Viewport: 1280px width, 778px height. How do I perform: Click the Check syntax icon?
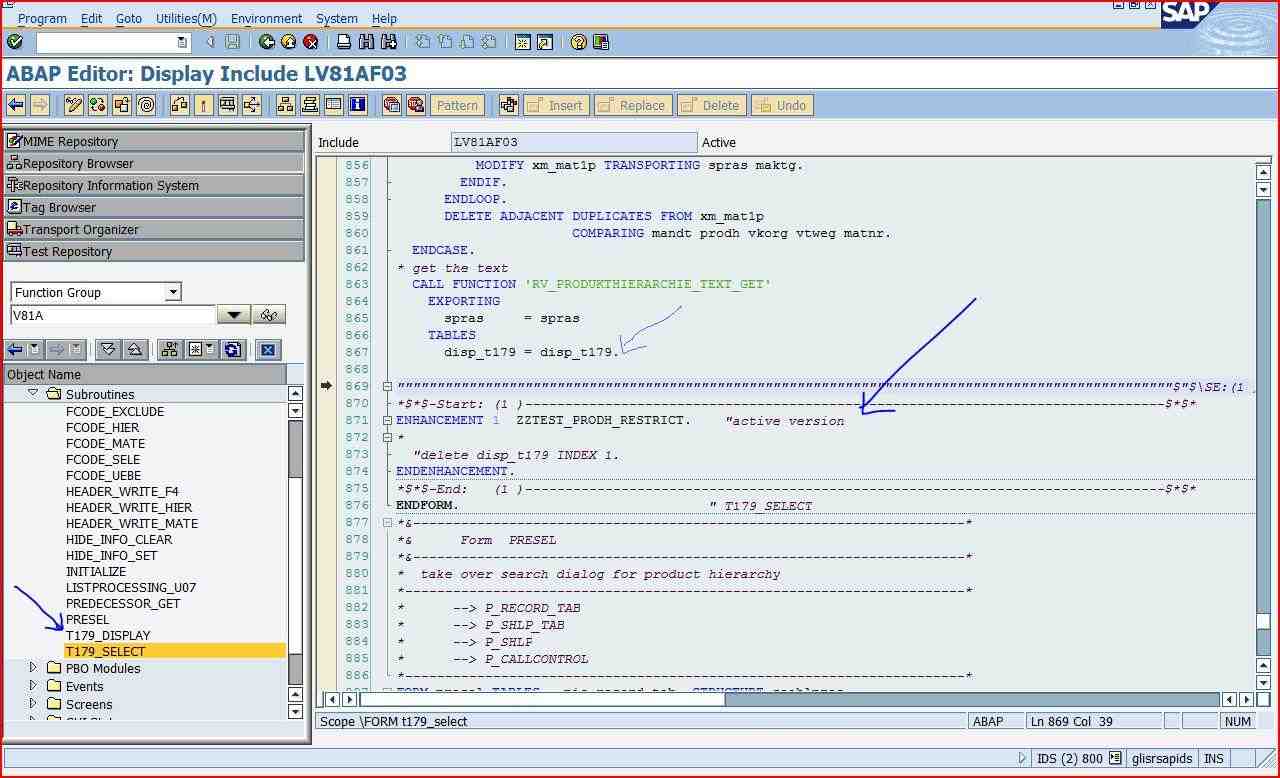180,105
